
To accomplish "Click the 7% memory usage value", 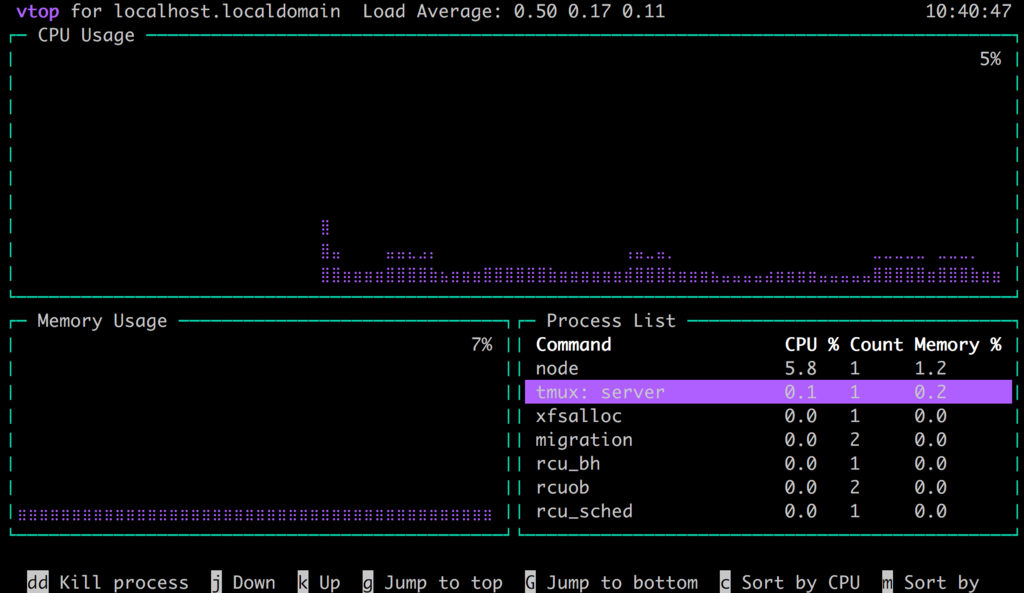I will pyautogui.click(x=481, y=344).
